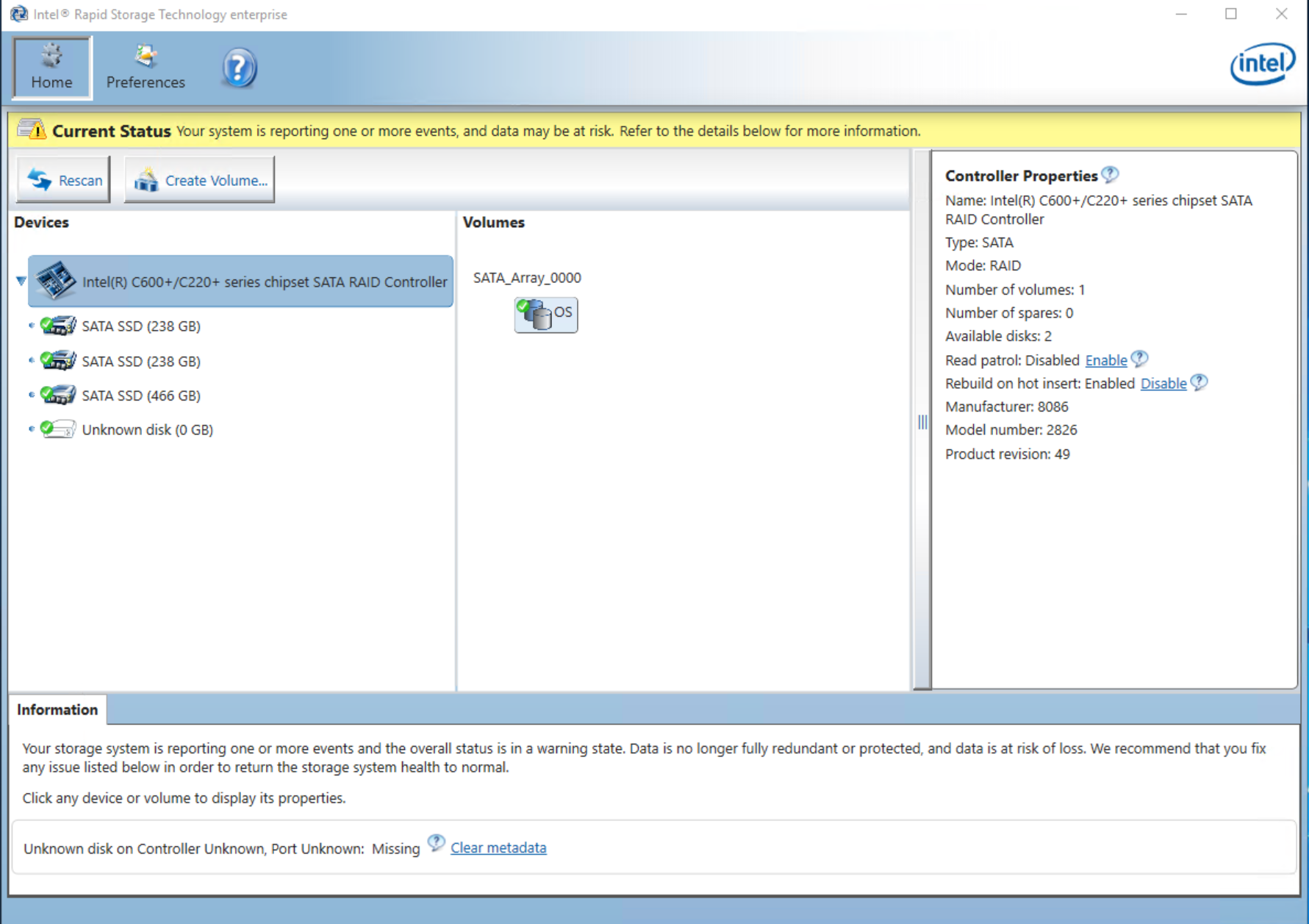Open the Home tab
This screenshot has width=1309, height=924.
(51, 67)
